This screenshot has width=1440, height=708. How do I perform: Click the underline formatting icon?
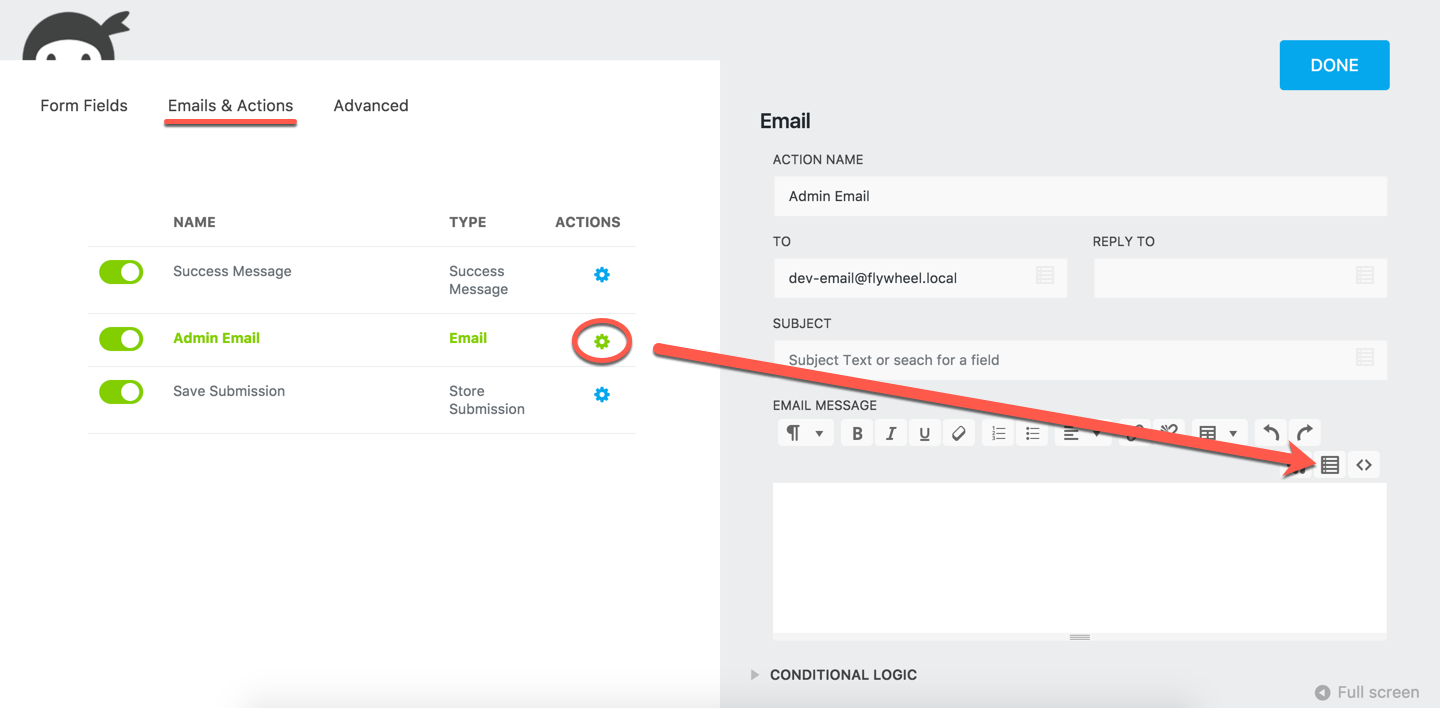[x=924, y=433]
